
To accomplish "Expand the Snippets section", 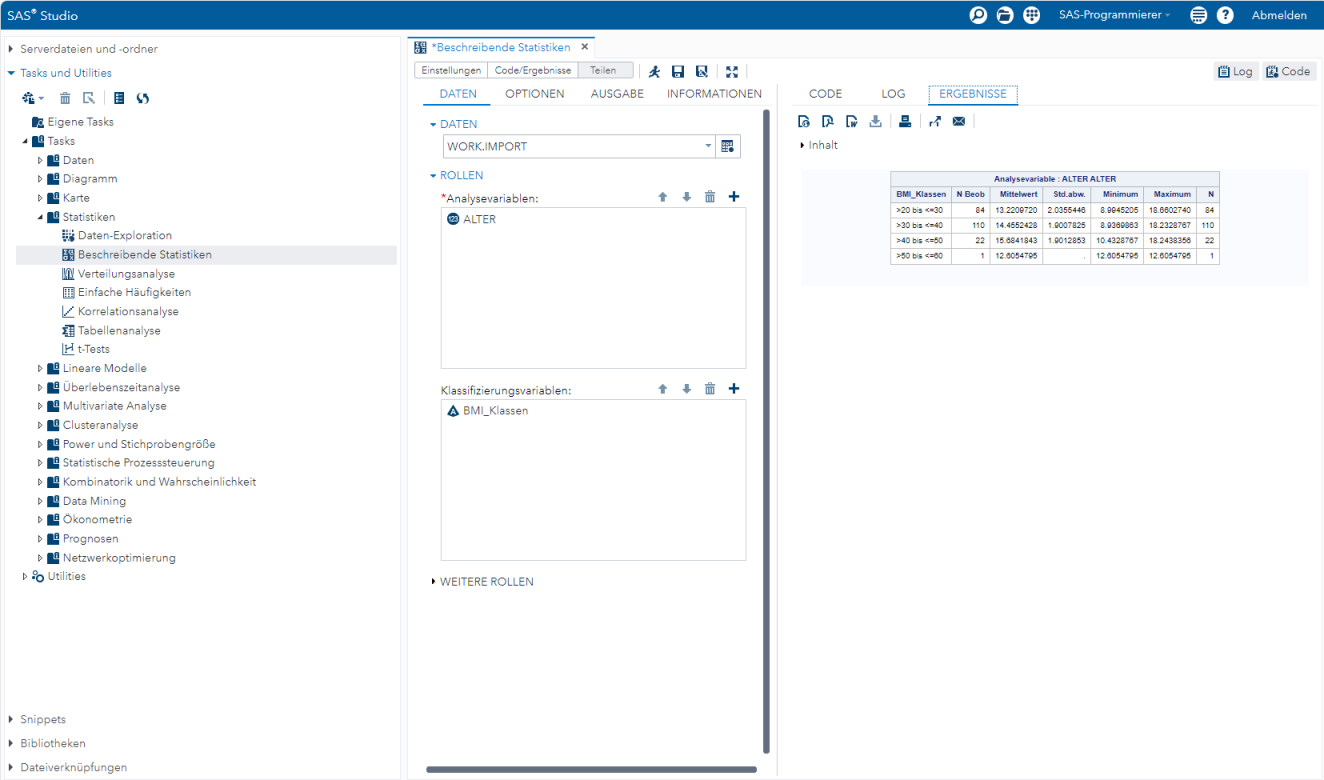I will [x=11, y=719].
